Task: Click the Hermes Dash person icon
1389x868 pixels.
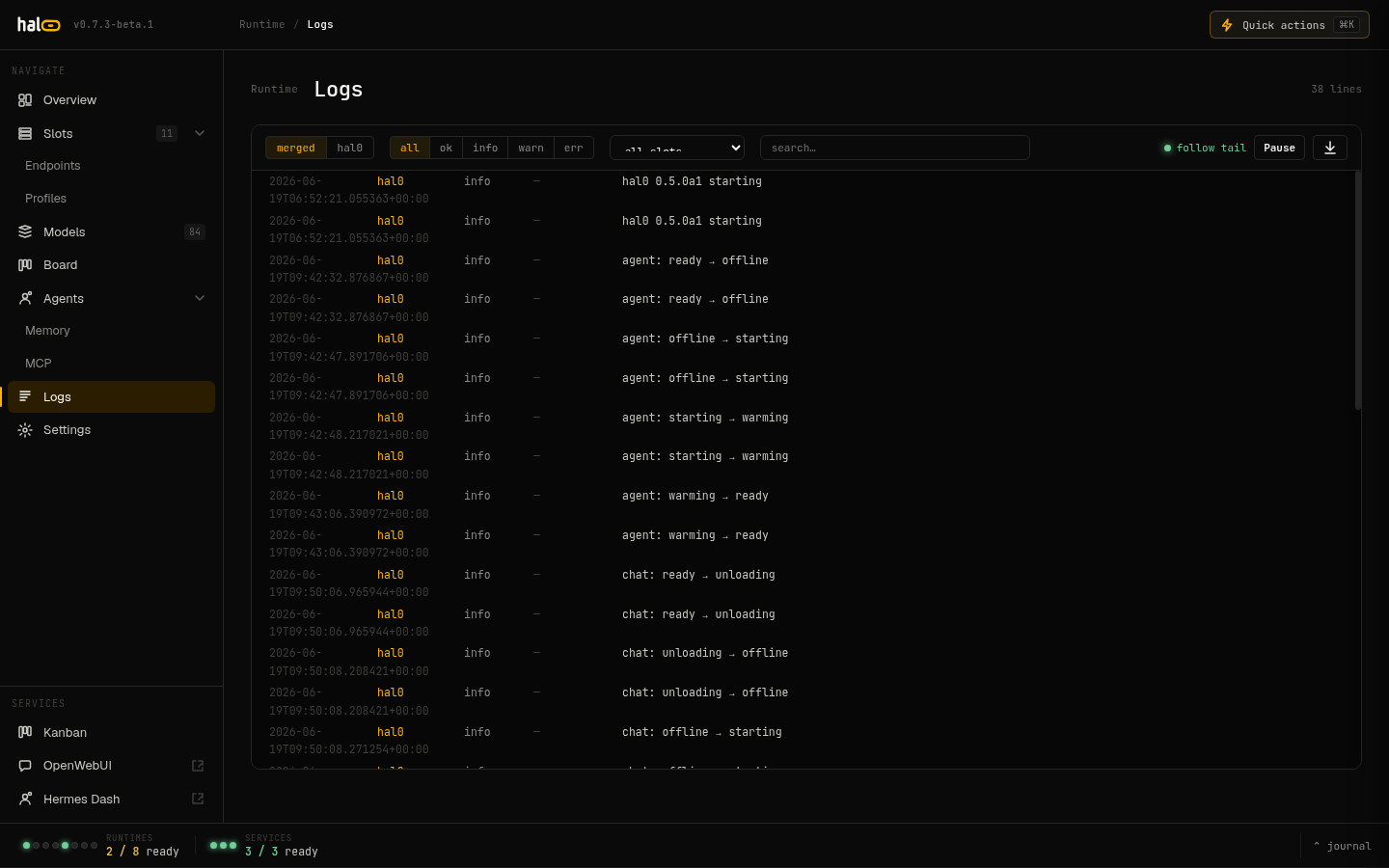Action: pyautogui.click(x=25, y=800)
